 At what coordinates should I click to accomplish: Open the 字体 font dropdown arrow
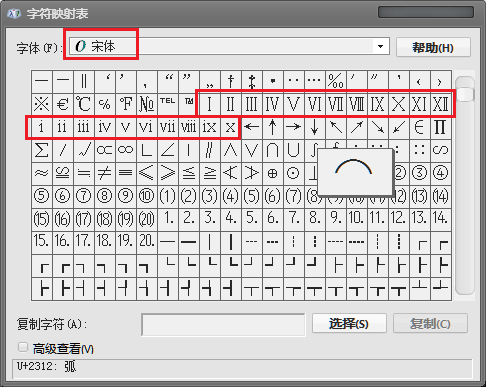pyautogui.click(x=381, y=46)
